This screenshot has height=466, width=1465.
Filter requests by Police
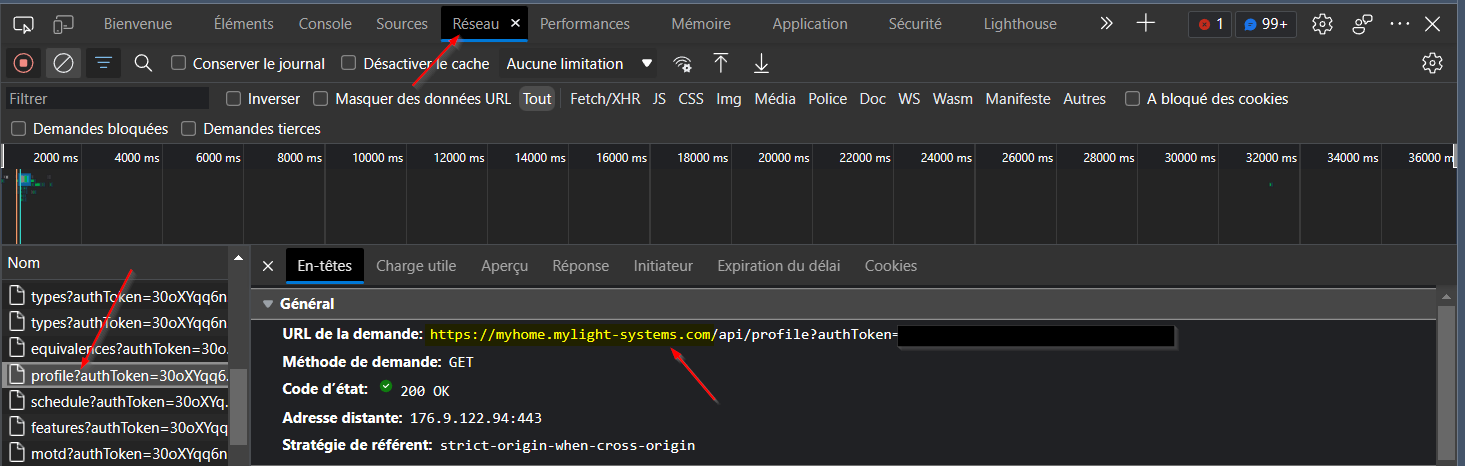[x=828, y=98]
